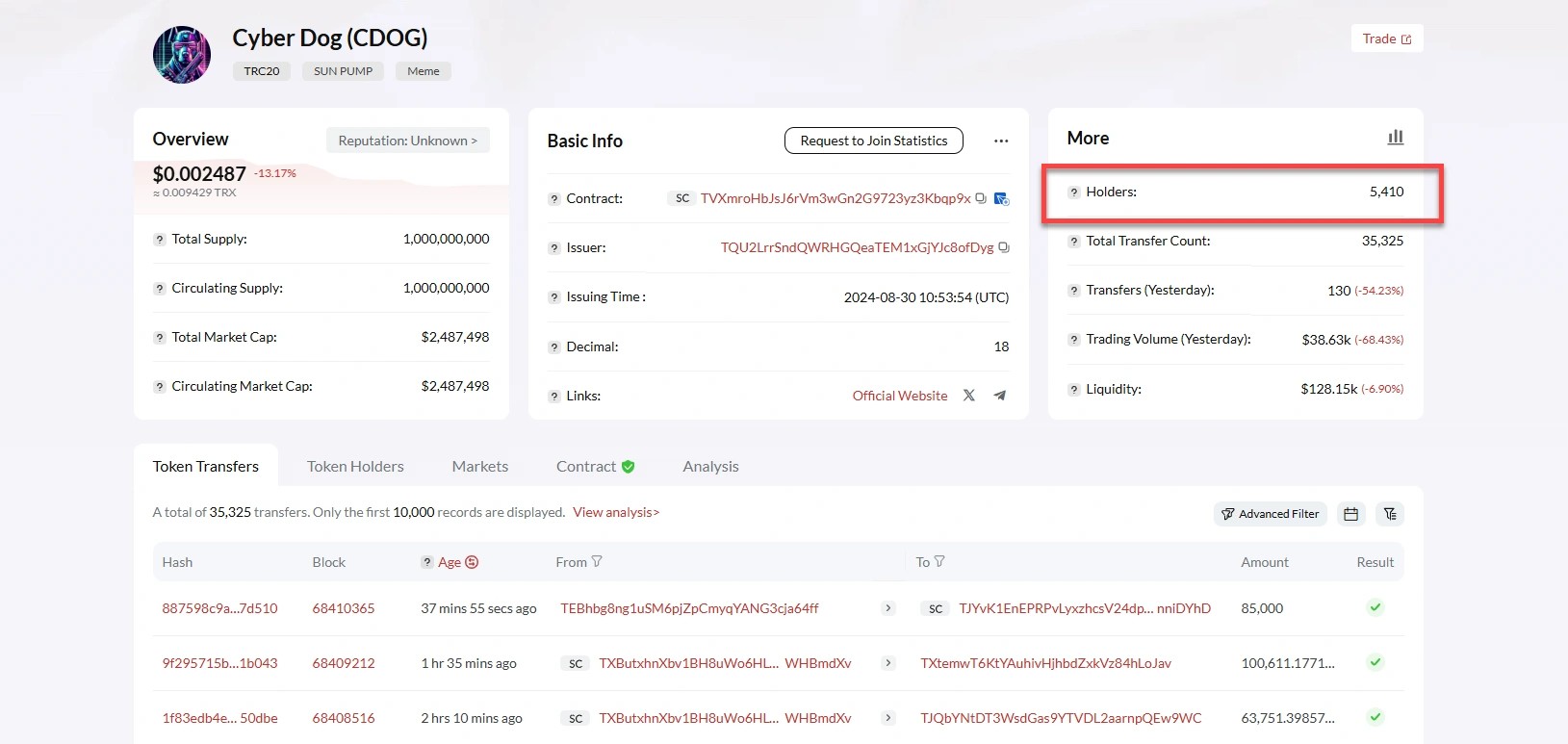Screen dimensions: 1568x744
Task: Expand the Reputation: Unknown details
Action: coord(407,141)
